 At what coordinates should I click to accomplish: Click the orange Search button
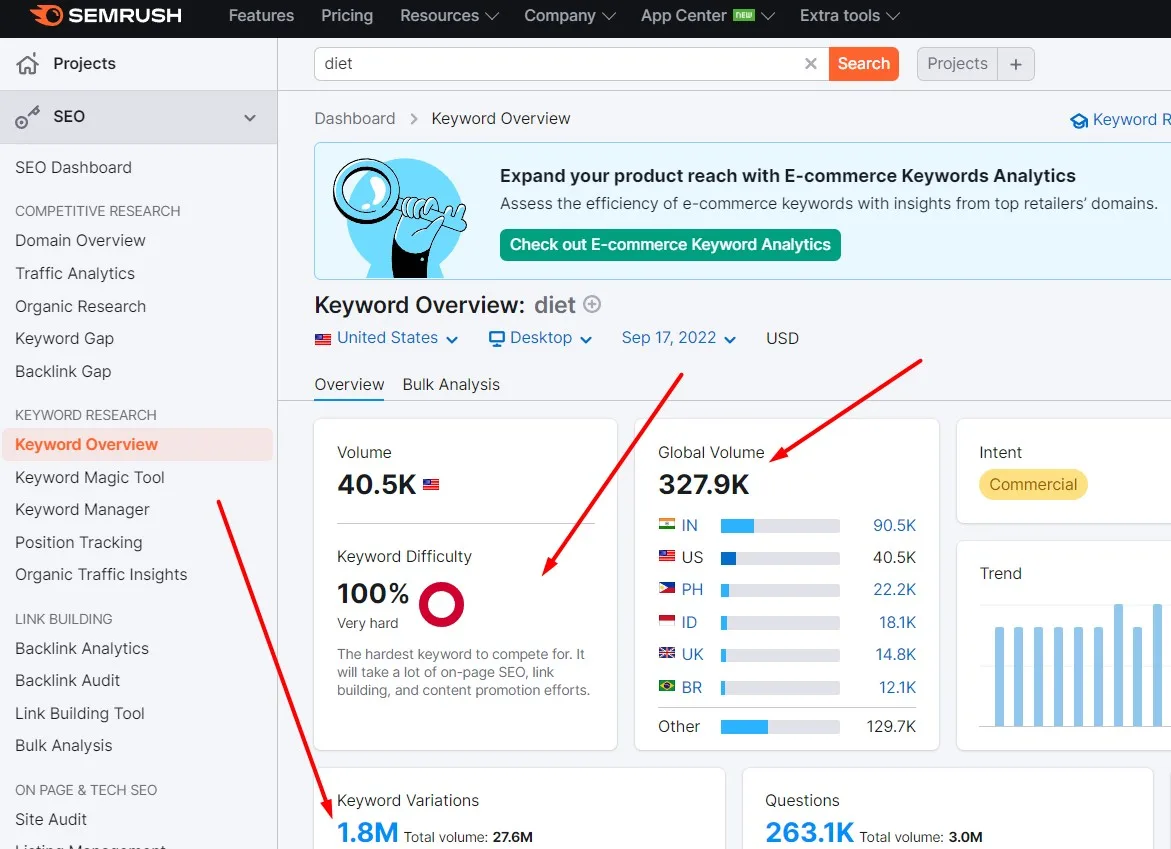coord(863,64)
